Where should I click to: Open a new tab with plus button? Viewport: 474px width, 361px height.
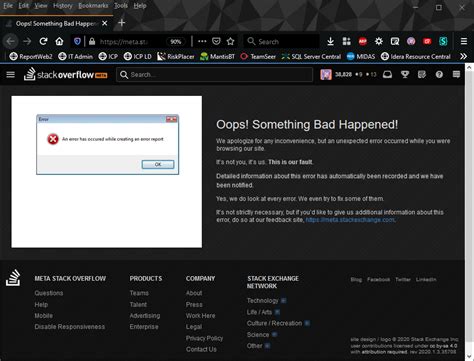pos(122,23)
